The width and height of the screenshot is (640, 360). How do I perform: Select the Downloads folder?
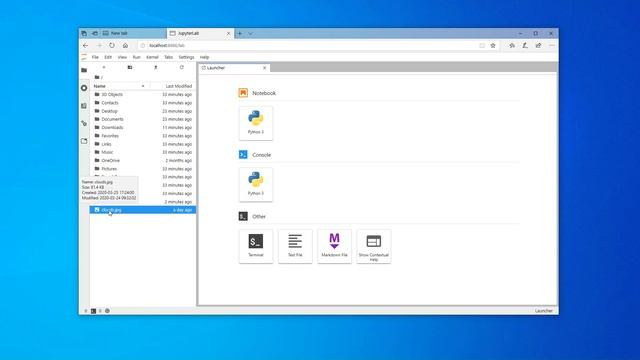[143, 127]
